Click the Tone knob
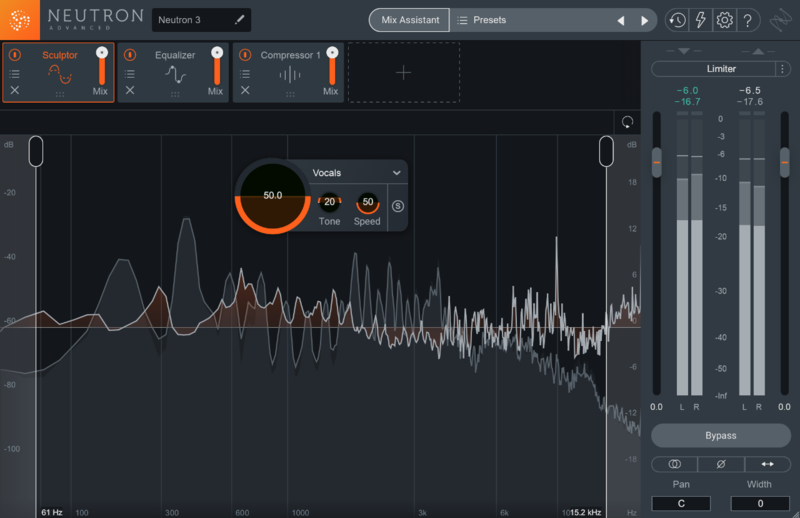 330,202
